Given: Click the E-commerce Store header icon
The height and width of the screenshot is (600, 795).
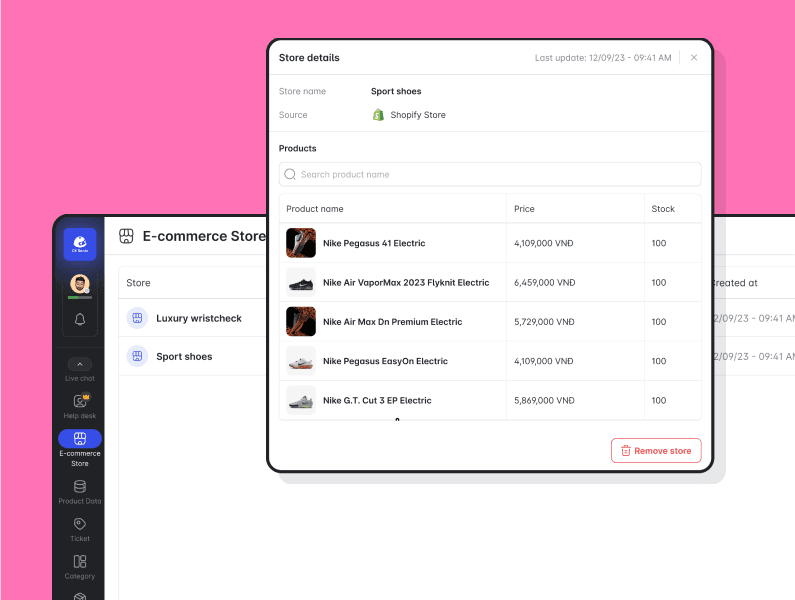Looking at the screenshot, I should point(126,236).
